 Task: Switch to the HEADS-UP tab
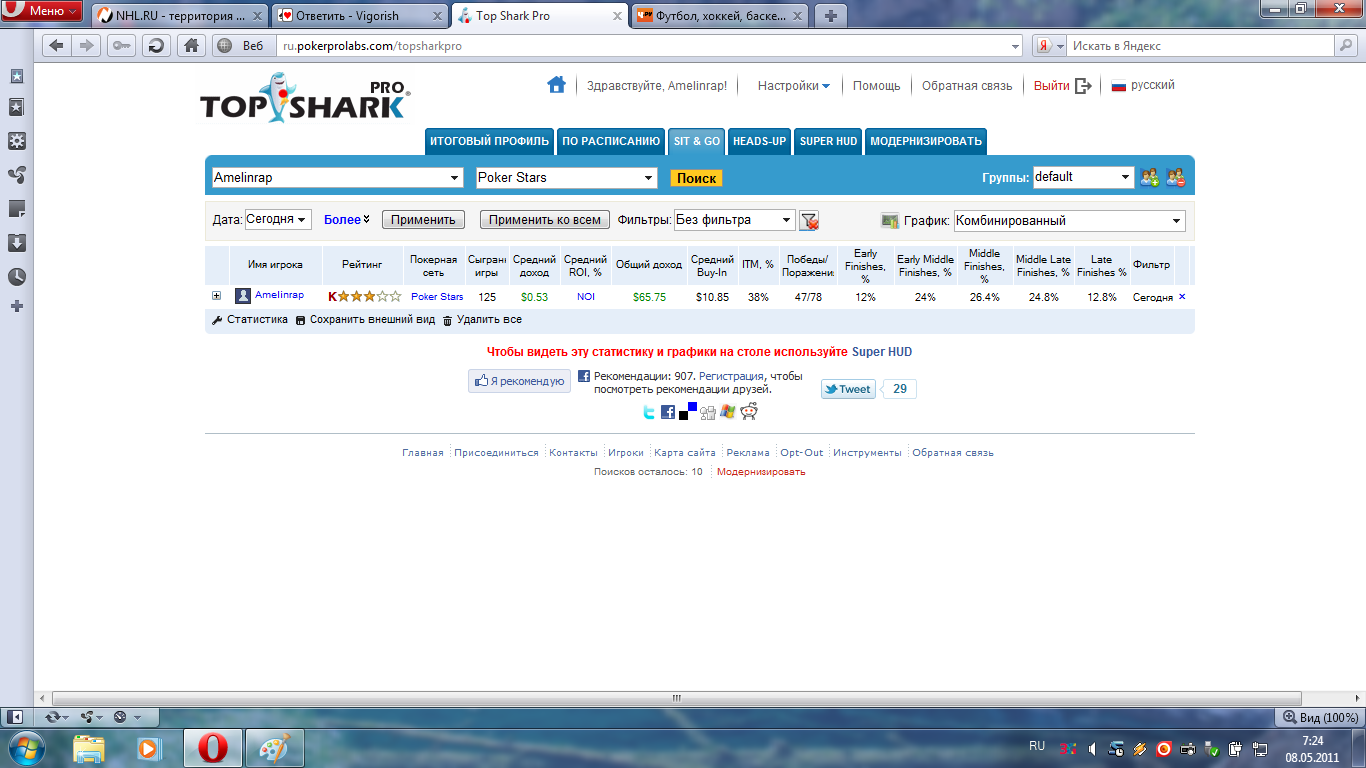click(759, 142)
